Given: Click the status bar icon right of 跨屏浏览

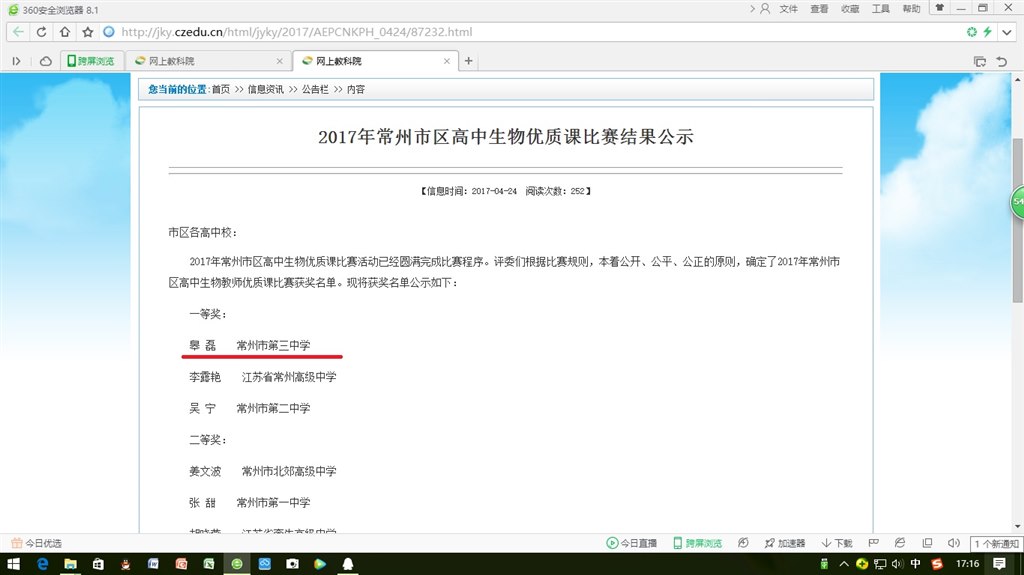Looking at the screenshot, I should tap(743, 543).
